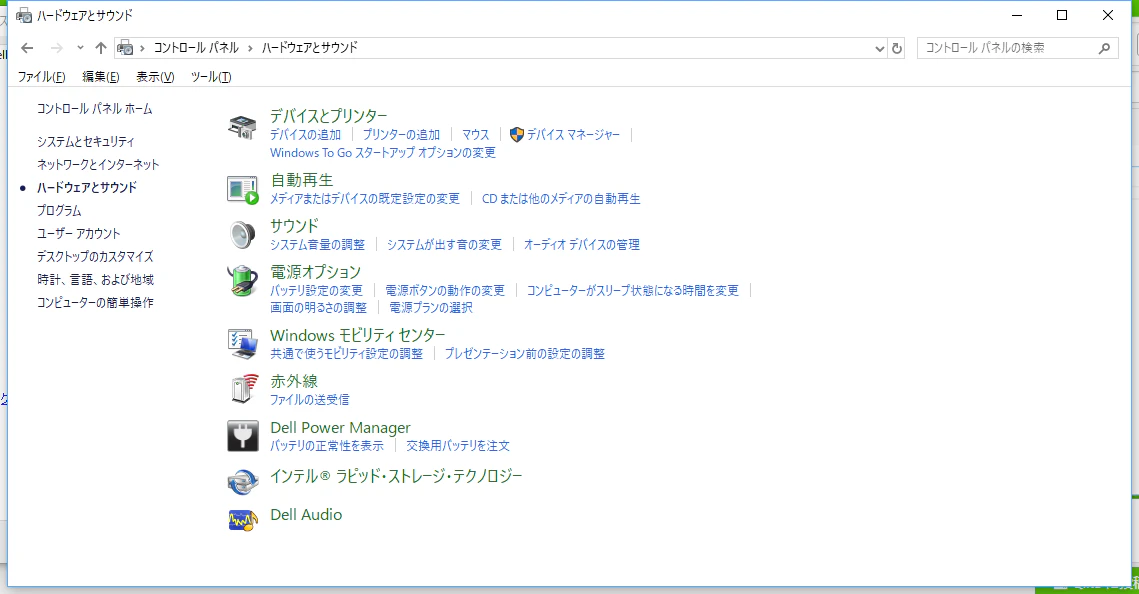Click the インテル ラピッド・ストレージ icon
Viewport: 1139px width, 594px height.
tap(243, 481)
